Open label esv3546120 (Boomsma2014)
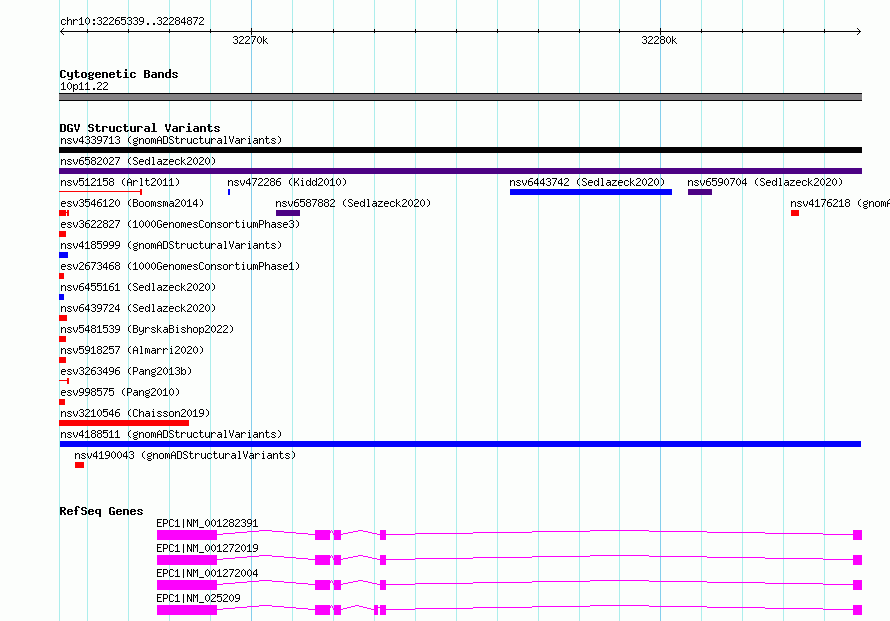This screenshot has width=890, height=621. [132, 203]
